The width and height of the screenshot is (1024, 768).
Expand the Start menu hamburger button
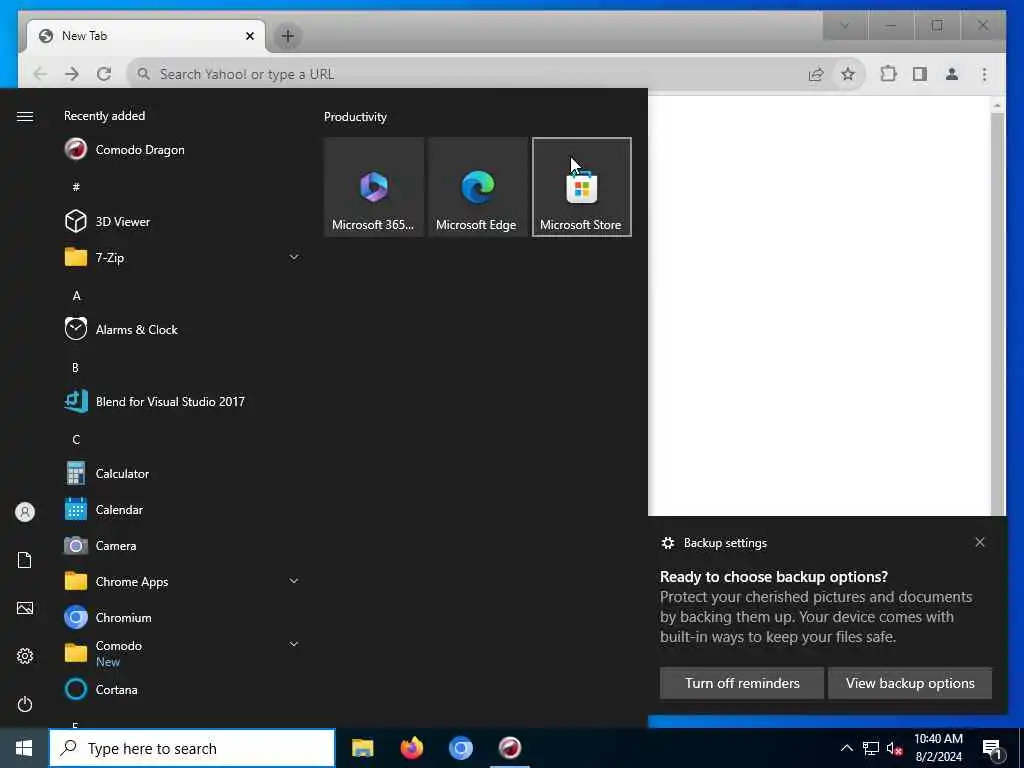[x=25, y=116]
